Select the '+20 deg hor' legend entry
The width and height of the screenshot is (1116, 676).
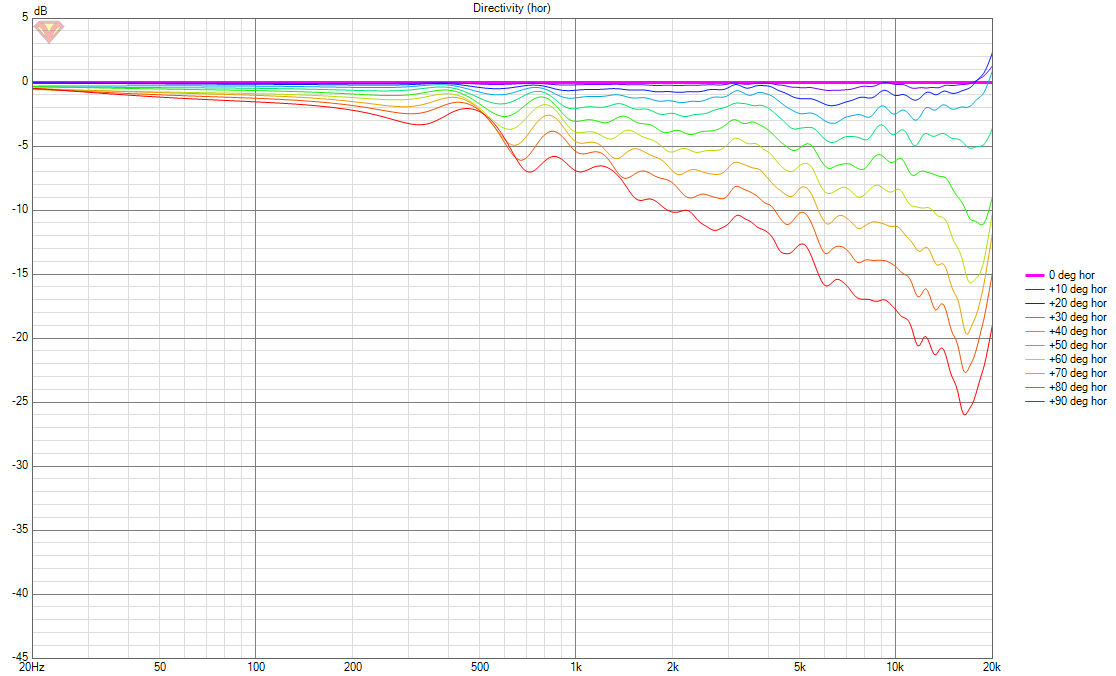(1065, 303)
